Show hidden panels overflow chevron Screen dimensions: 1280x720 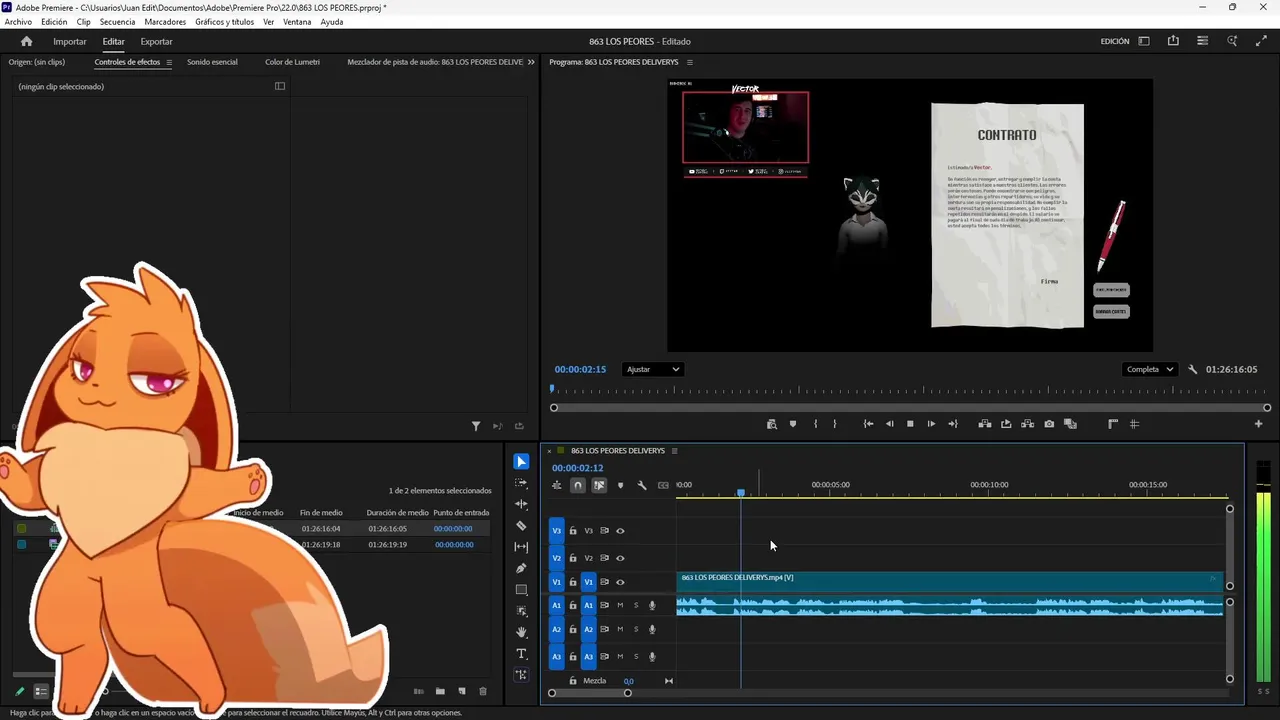531,62
